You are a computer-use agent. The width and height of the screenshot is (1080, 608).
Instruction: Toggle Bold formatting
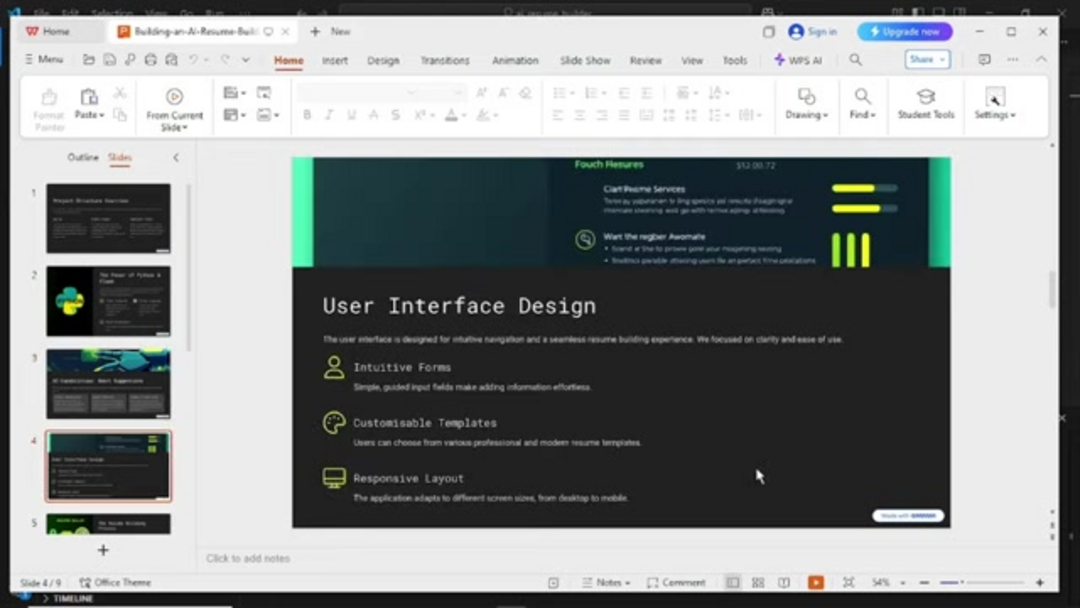pos(307,115)
